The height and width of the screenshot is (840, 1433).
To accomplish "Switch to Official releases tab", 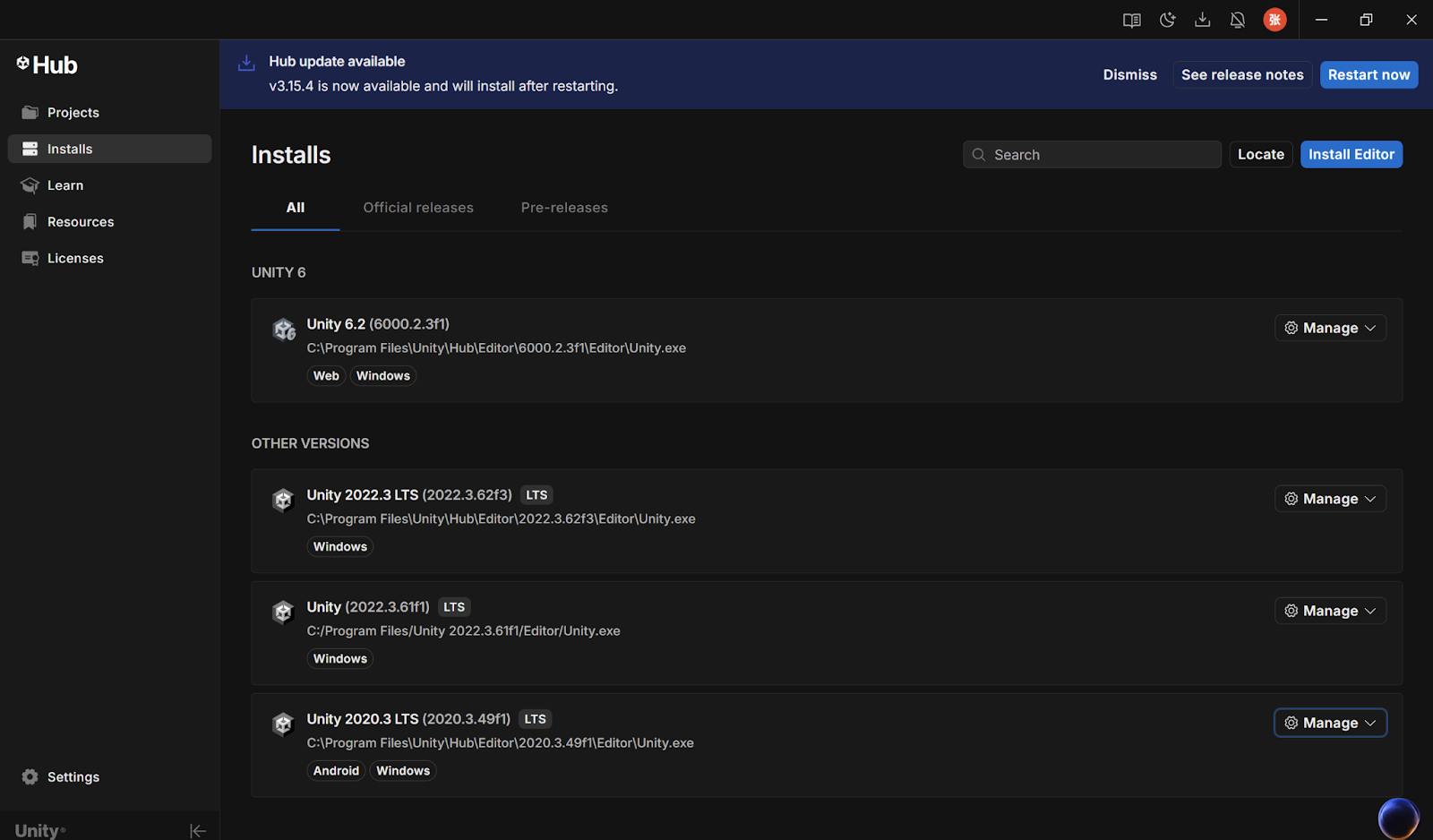I will click(418, 208).
